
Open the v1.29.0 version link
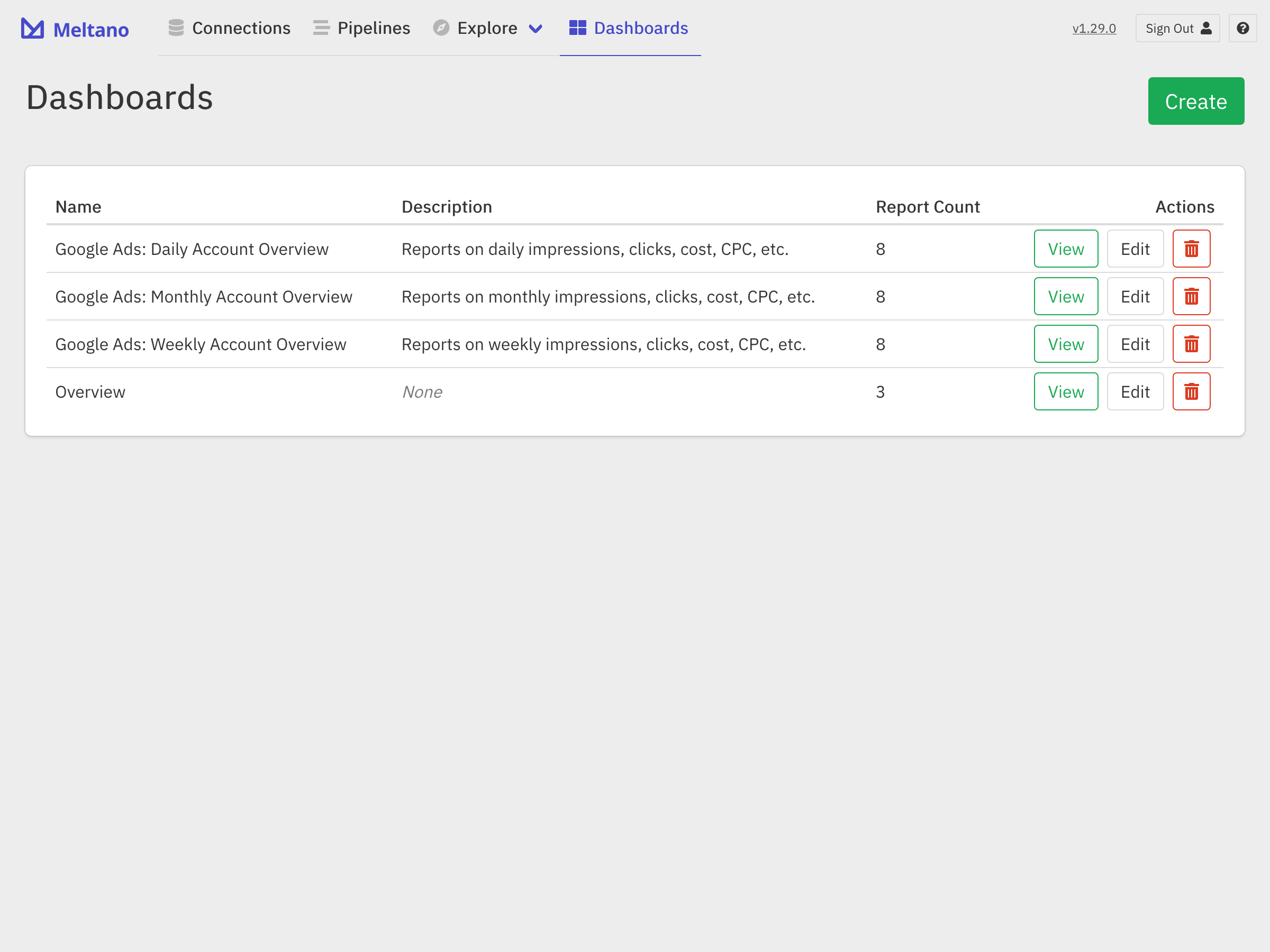click(x=1094, y=29)
